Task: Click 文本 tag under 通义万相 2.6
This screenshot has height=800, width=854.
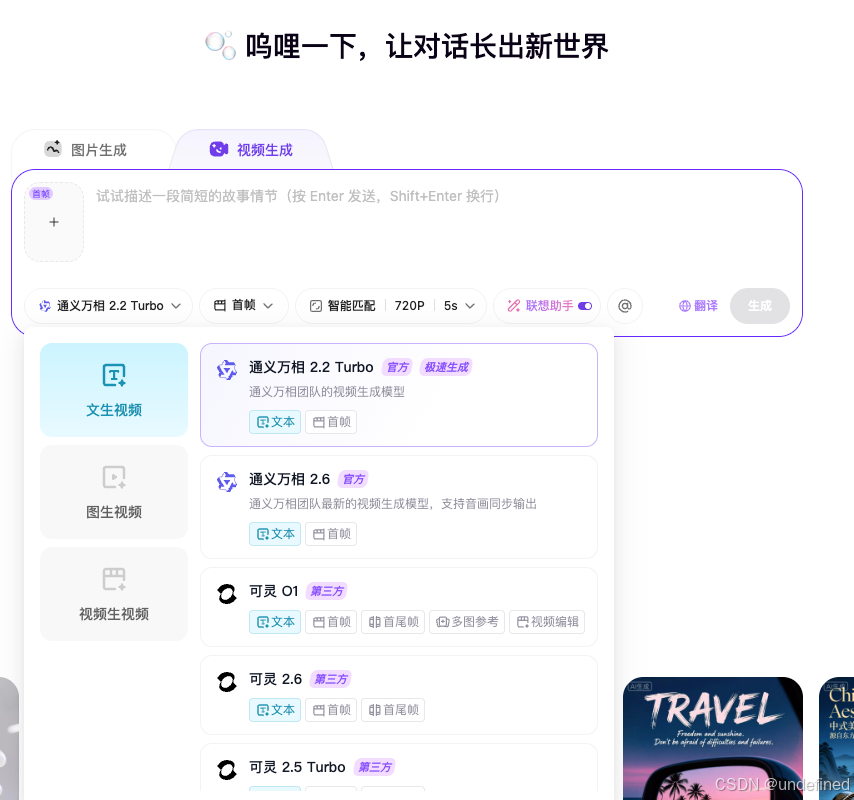Action: tap(275, 534)
